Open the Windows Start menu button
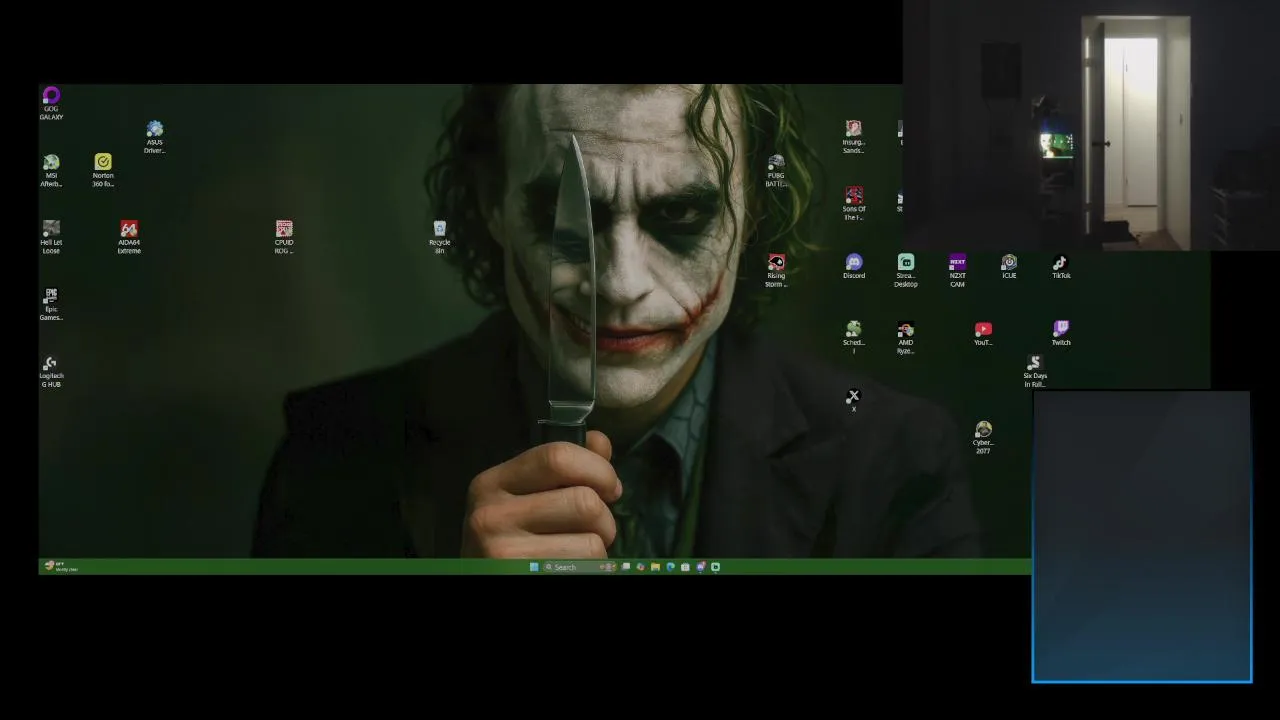 [x=534, y=567]
